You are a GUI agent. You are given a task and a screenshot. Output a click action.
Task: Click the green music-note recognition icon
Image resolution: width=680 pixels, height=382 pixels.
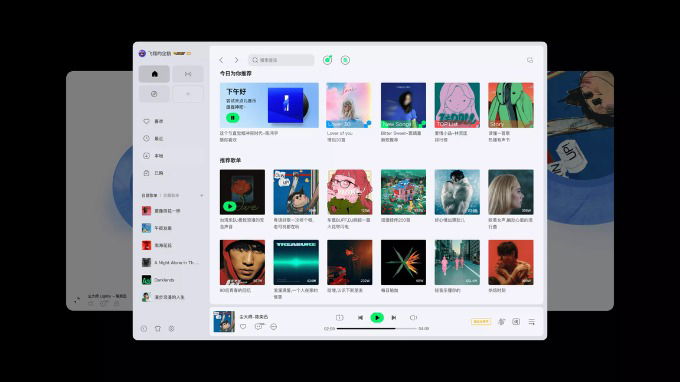(x=327, y=60)
